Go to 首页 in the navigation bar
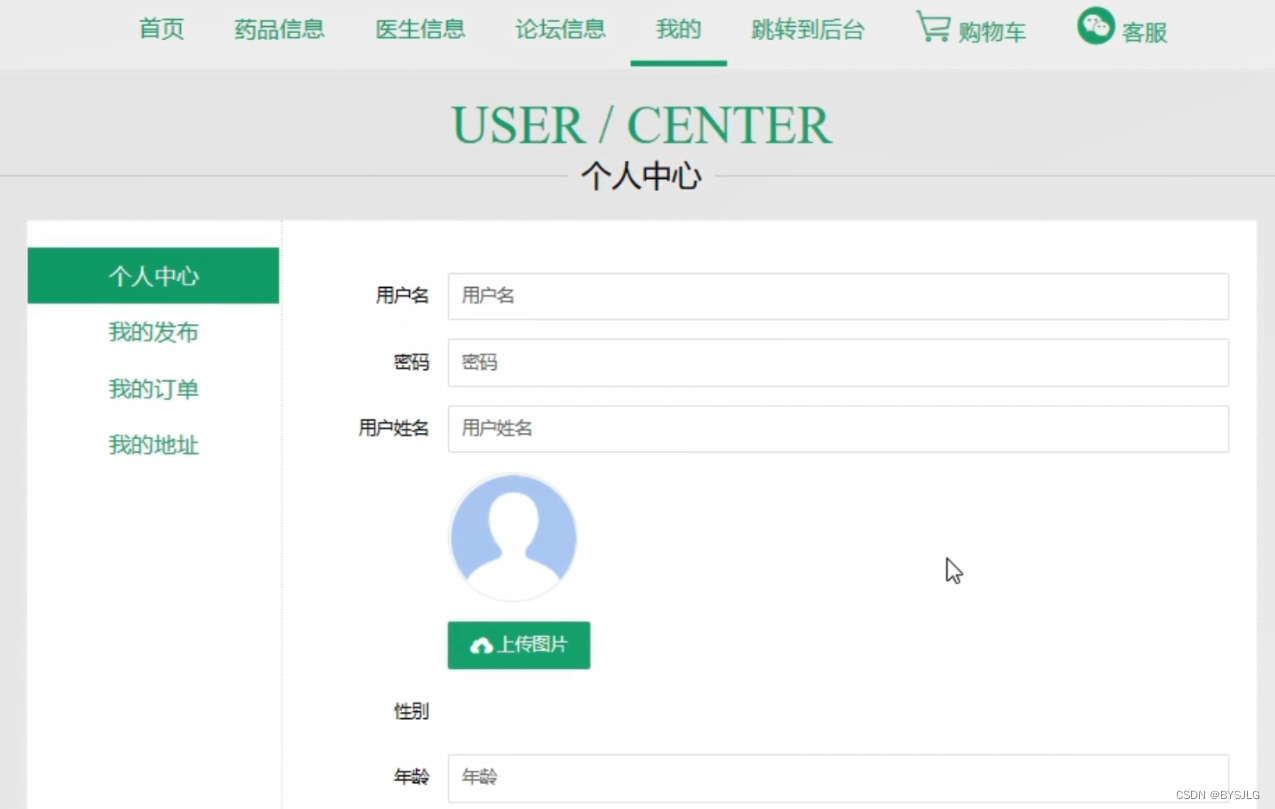This screenshot has height=809, width=1275. click(161, 30)
